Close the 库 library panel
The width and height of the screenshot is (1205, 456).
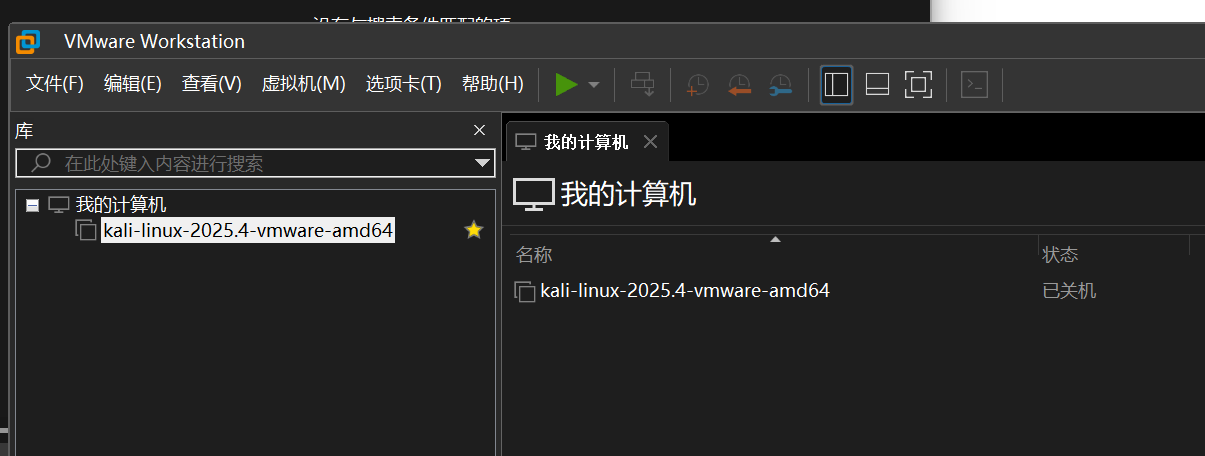479,130
